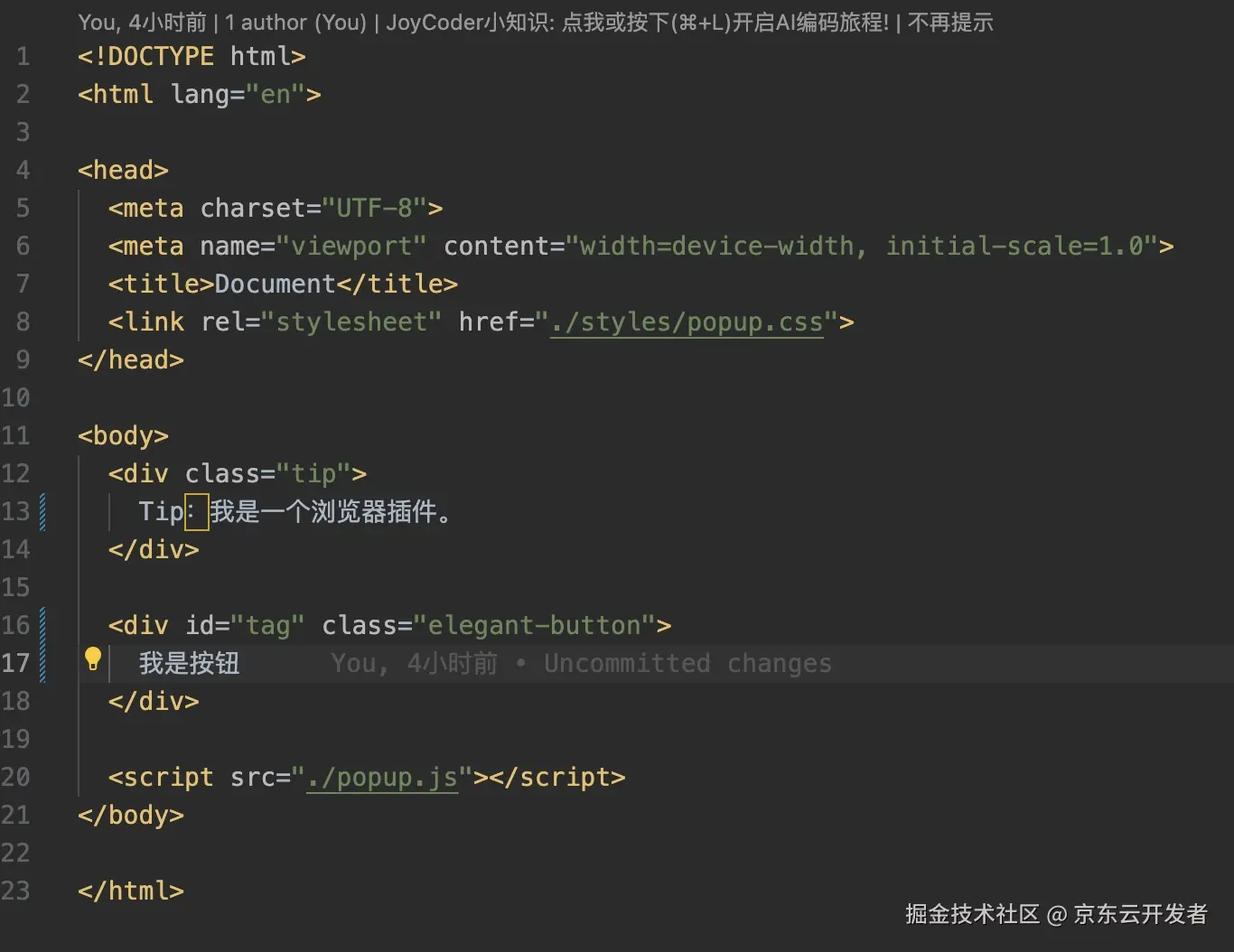Click the closing </body> tag
Viewport: 1234px width, 952px height.
click(x=131, y=816)
